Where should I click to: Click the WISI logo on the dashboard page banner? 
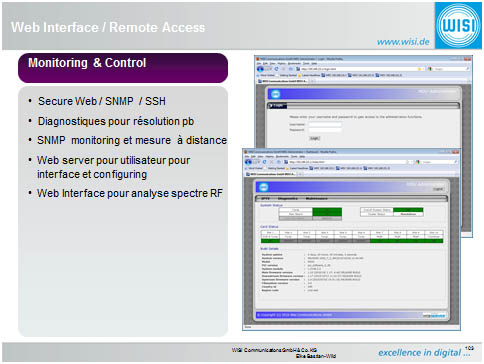point(263,187)
